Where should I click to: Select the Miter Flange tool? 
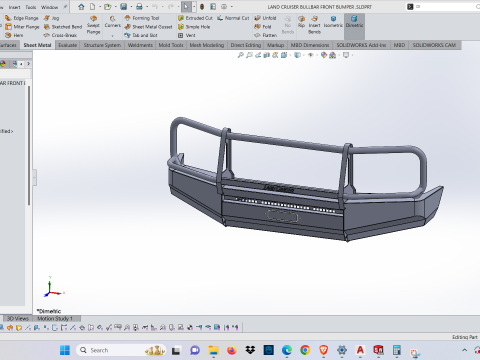tap(22, 27)
